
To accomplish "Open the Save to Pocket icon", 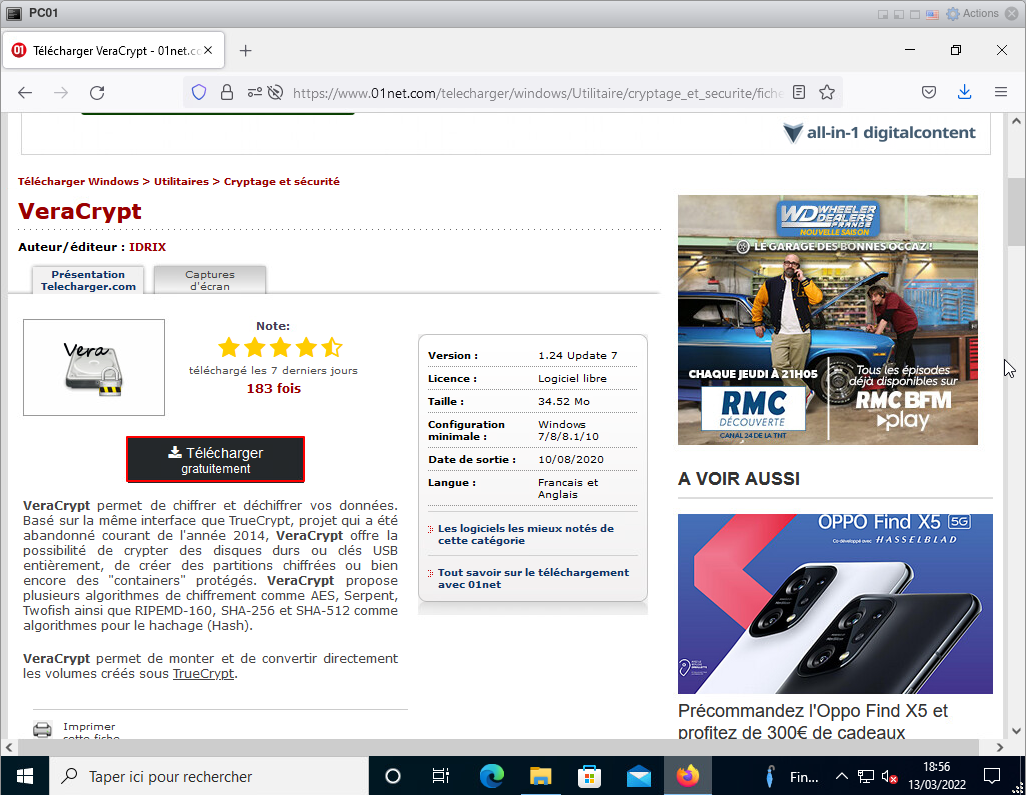I will pyautogui.click(x=929, y=92).
